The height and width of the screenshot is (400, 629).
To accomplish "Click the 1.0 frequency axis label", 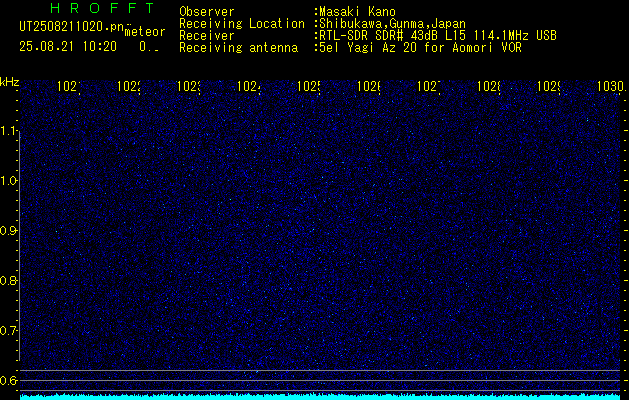I will click(8, 181).
